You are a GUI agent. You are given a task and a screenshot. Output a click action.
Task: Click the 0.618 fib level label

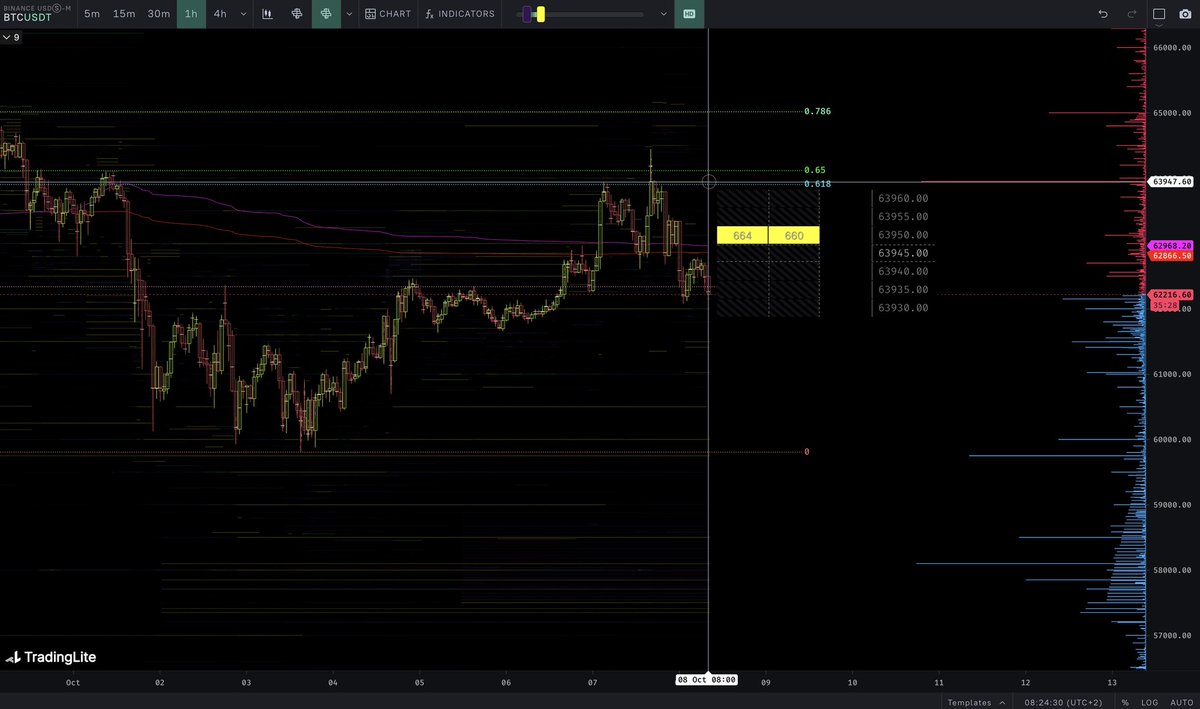point(817,184)
